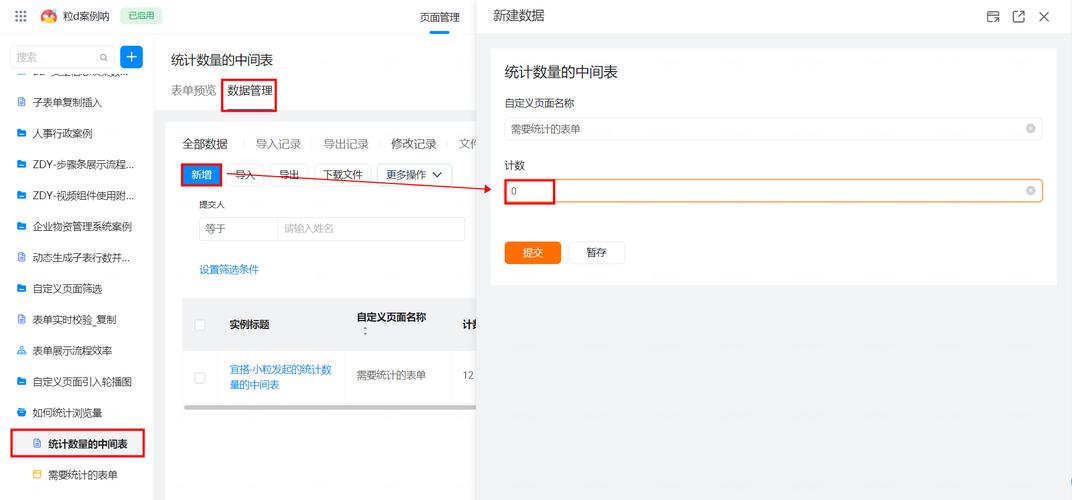Open 表单实时校验_复制 in sidebar
Viewport: 1072px width, 500px height.
click(75, 319)
